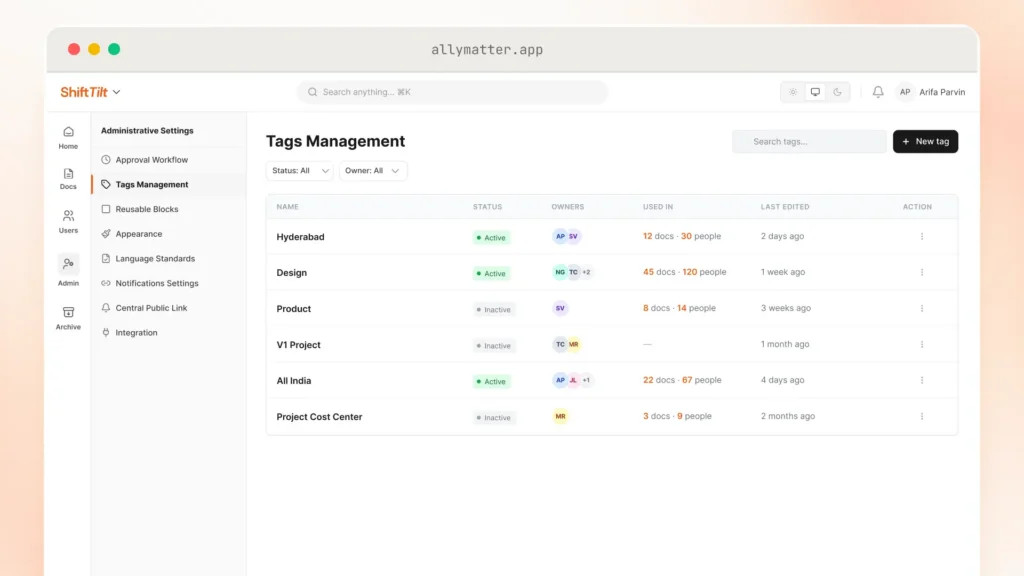Open the Archive section in sidebar
This screenshot has width=1024, height=576.
click(68, 318)
